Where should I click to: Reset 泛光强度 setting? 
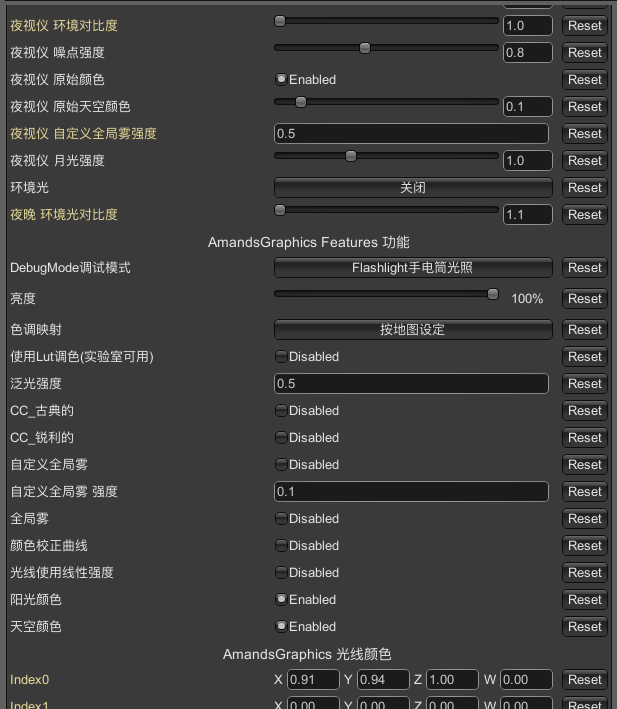[x=585, y=384]
